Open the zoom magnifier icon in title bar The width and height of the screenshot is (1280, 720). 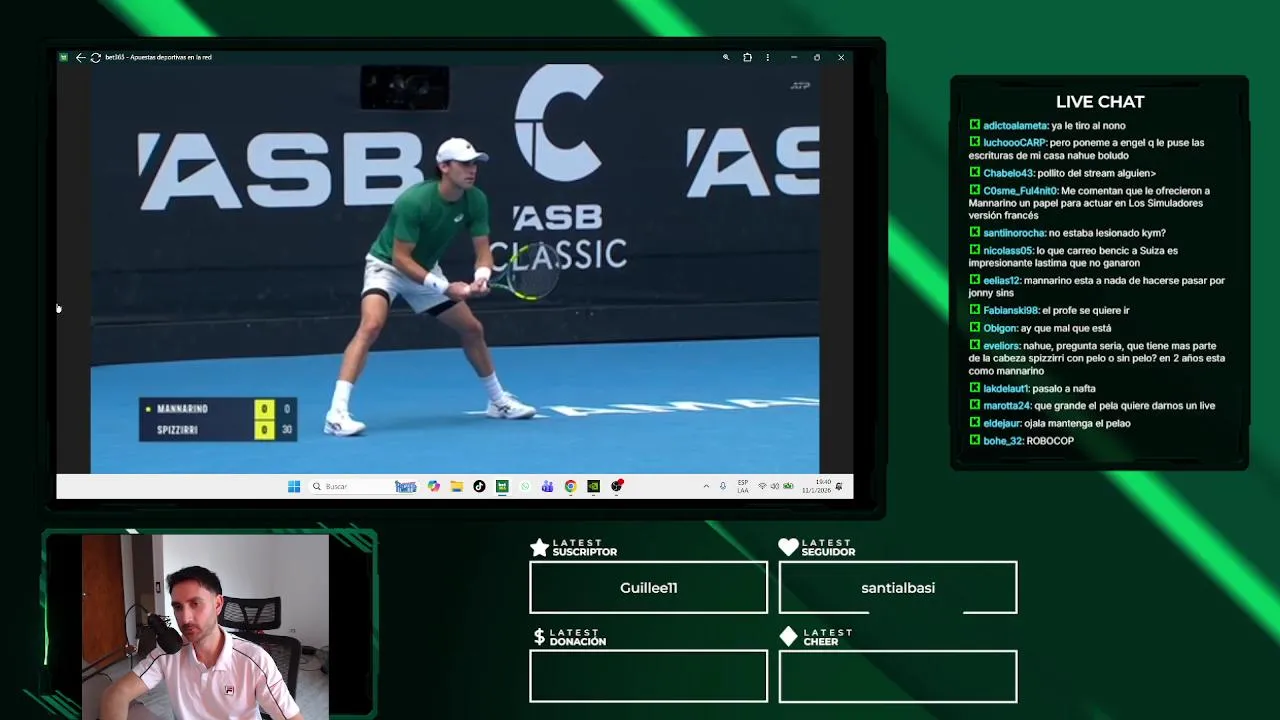726,57
